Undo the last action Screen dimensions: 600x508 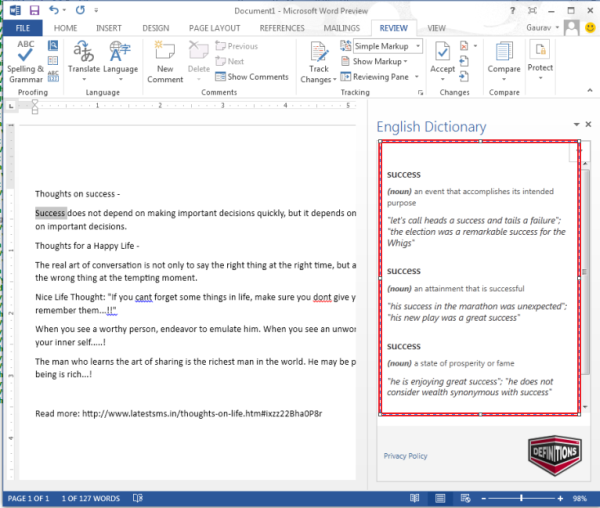[x=54, y=10]
